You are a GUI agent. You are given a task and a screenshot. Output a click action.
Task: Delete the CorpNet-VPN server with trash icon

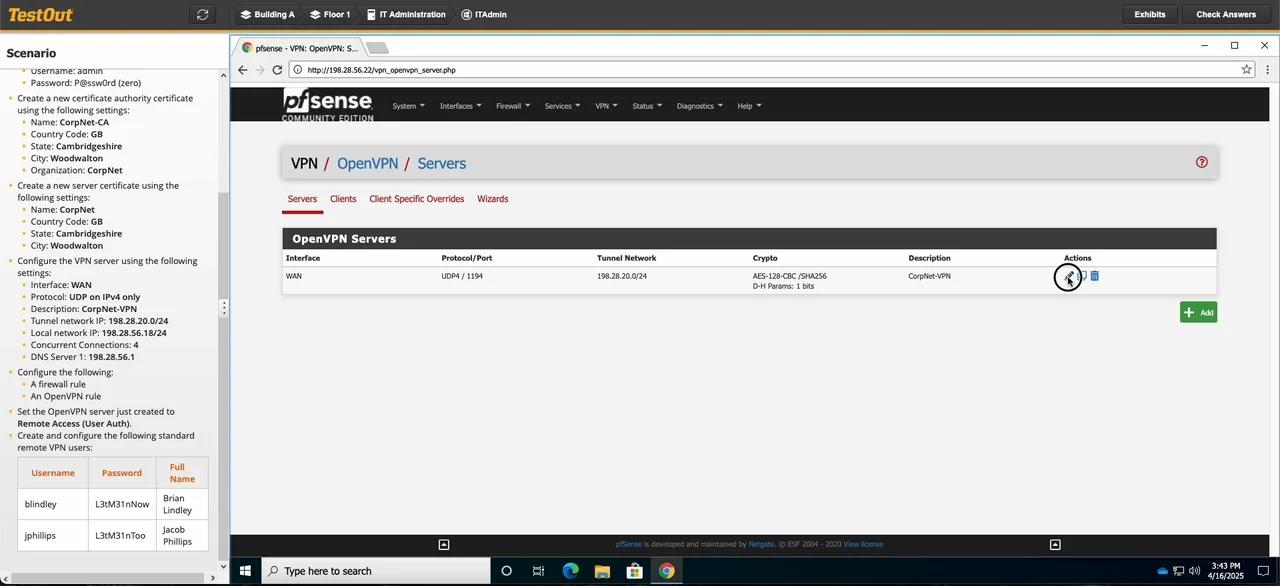pyautogui.click(x=1095, y=276)
